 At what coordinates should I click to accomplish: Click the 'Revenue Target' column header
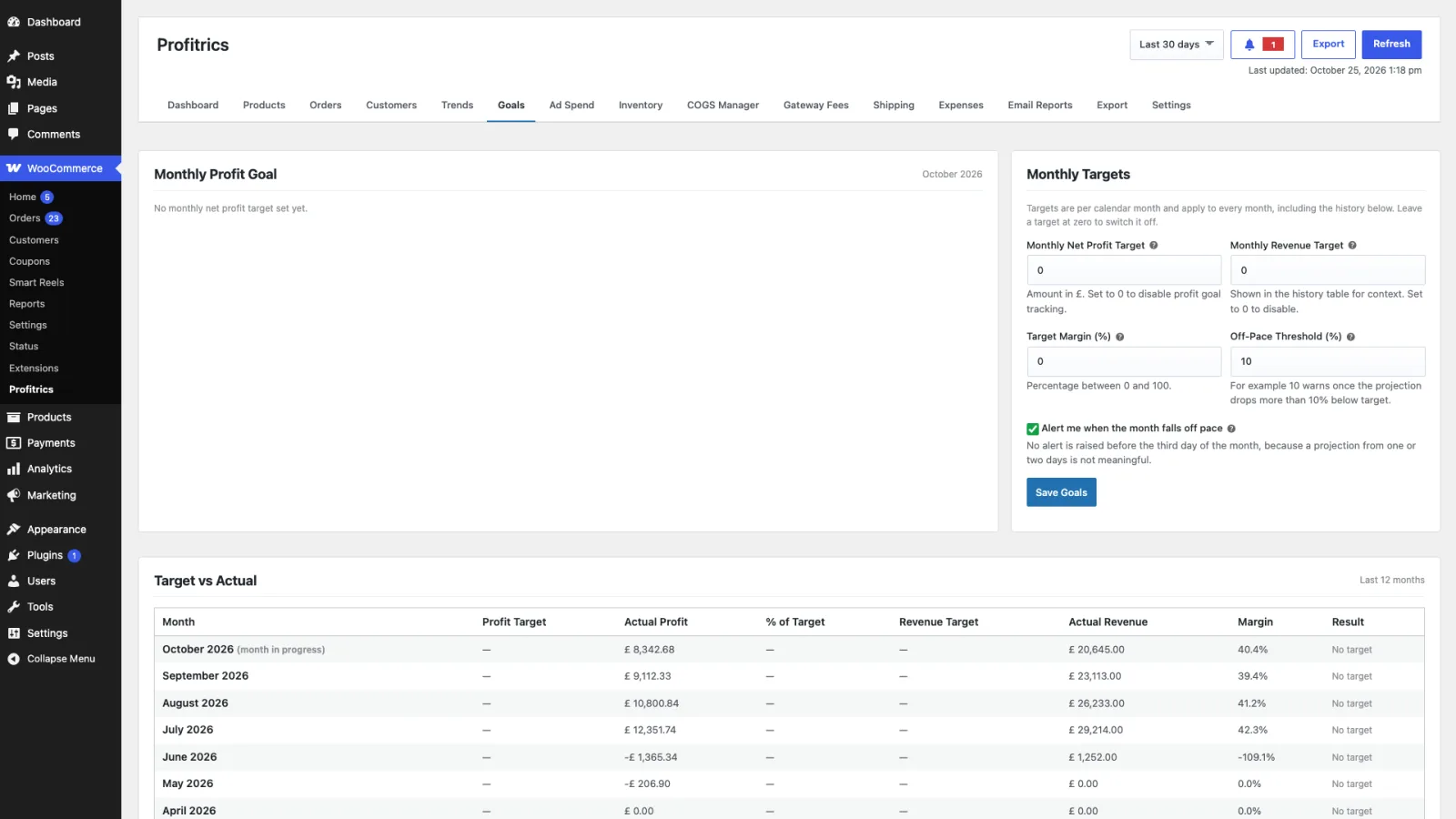[x=938, y=622]
